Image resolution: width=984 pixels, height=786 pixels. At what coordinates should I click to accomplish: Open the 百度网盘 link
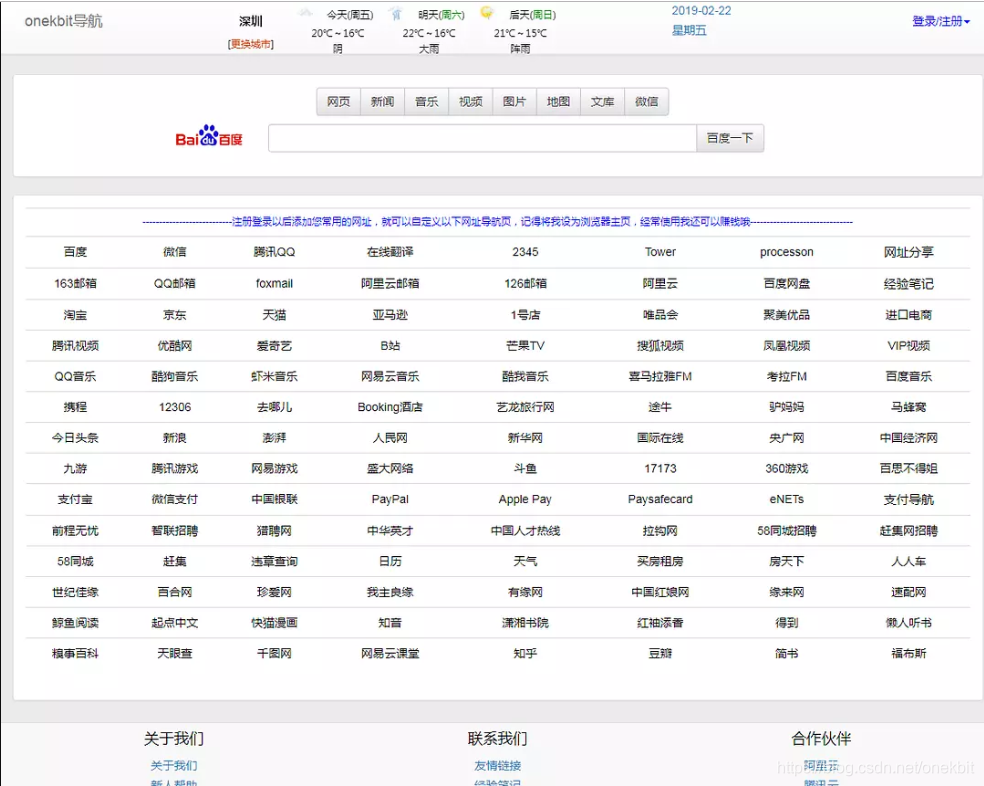coord(786,283)
